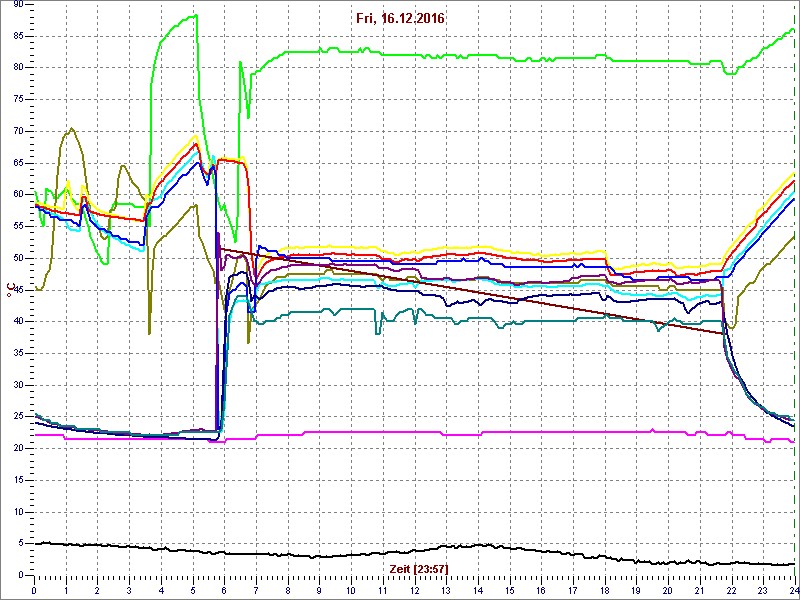Click the 50 value on the temperature axis
The image size is (800, 600).
coord(19,257)
